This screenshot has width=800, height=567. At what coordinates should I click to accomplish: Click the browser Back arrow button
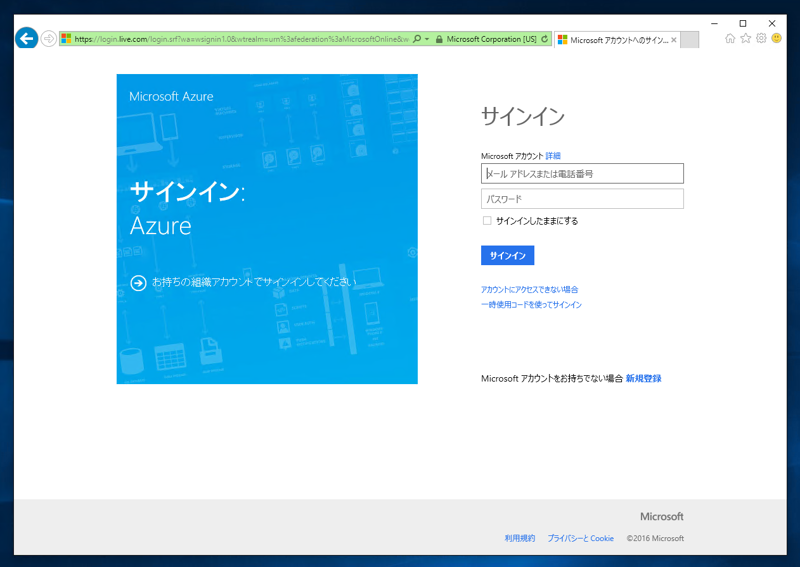click(27, 38)
